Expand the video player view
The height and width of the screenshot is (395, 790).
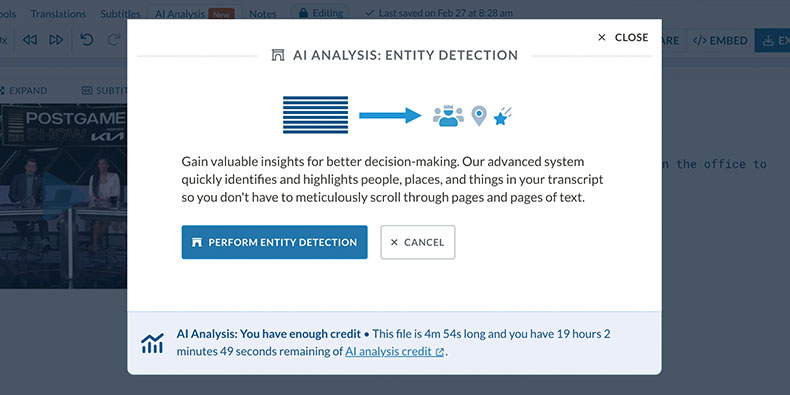point(24,91)
